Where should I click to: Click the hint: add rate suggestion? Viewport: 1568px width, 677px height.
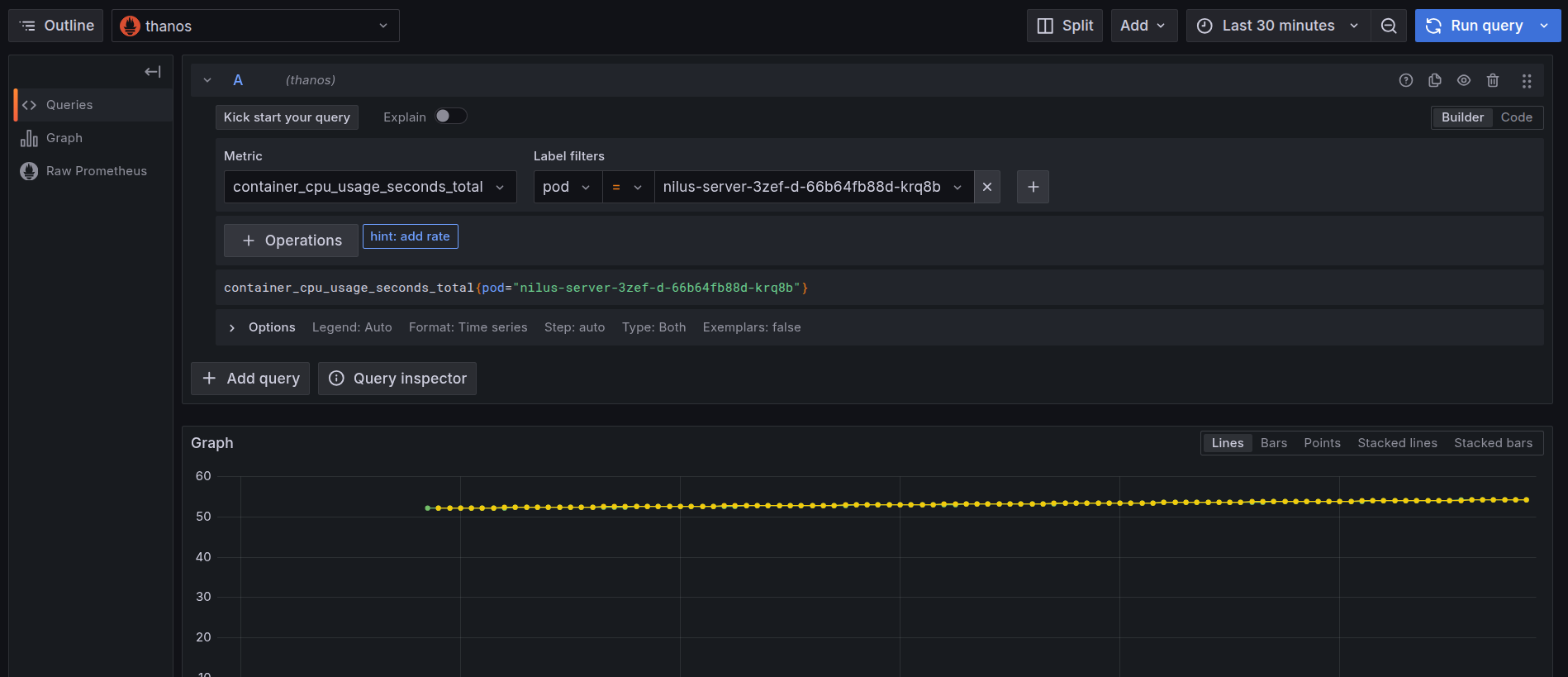click(x=410, y=236)
